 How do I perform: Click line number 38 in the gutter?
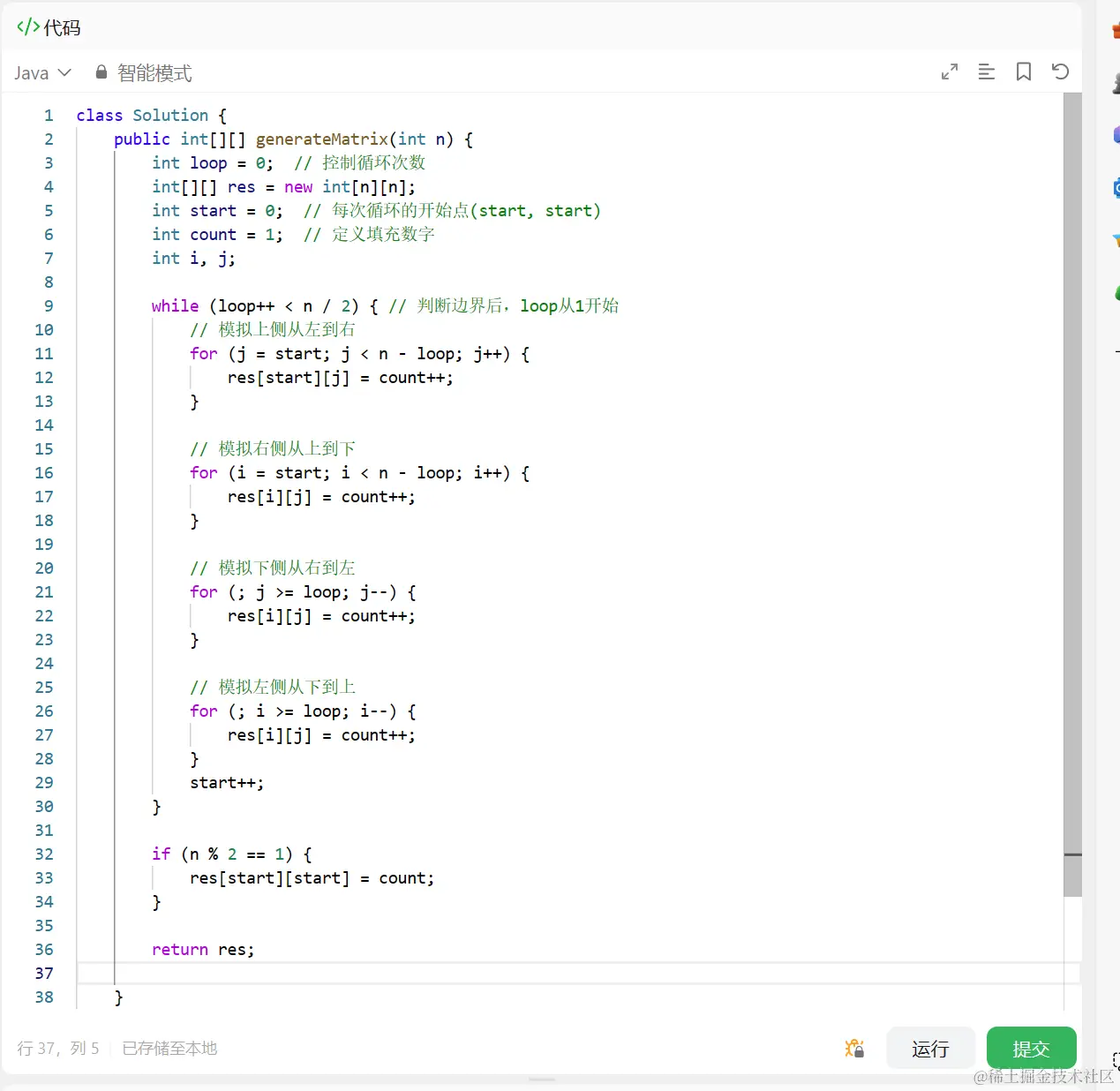pos(44,997)
